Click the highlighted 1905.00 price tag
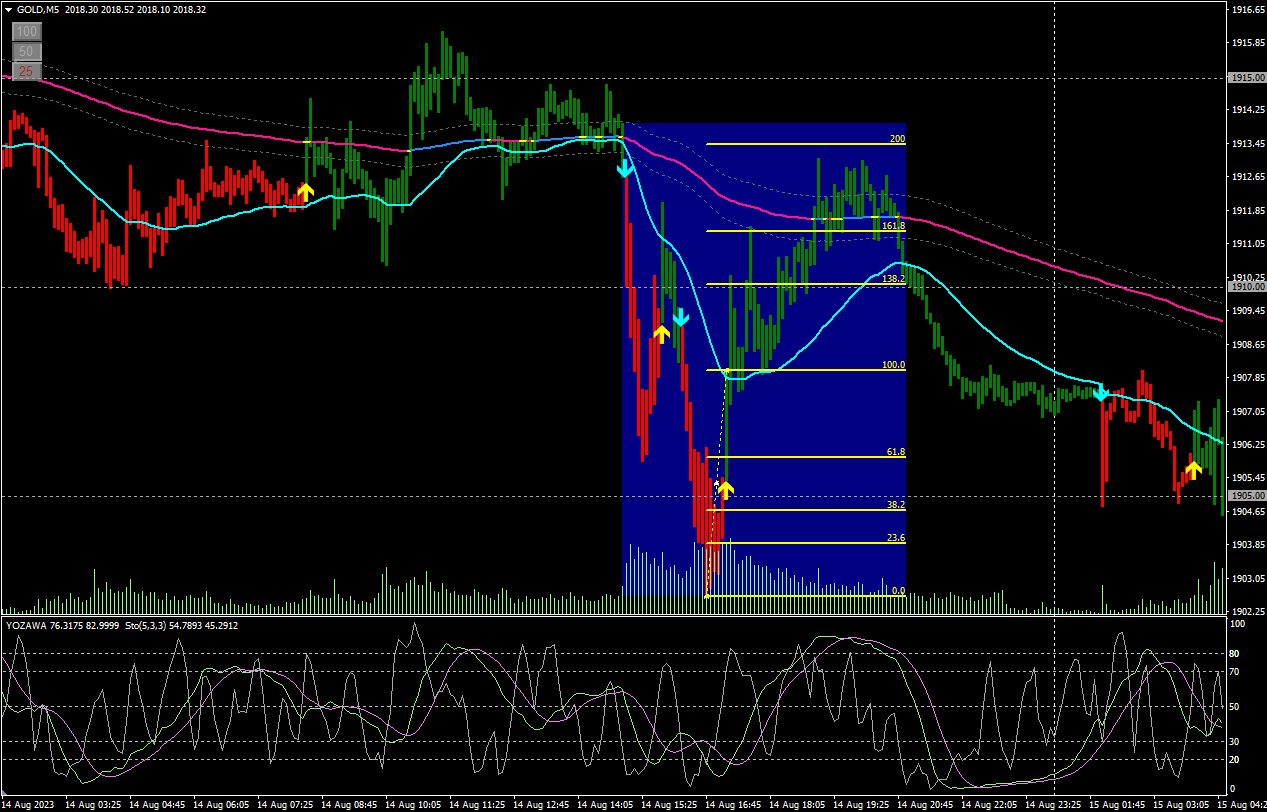 (1246, 496)
